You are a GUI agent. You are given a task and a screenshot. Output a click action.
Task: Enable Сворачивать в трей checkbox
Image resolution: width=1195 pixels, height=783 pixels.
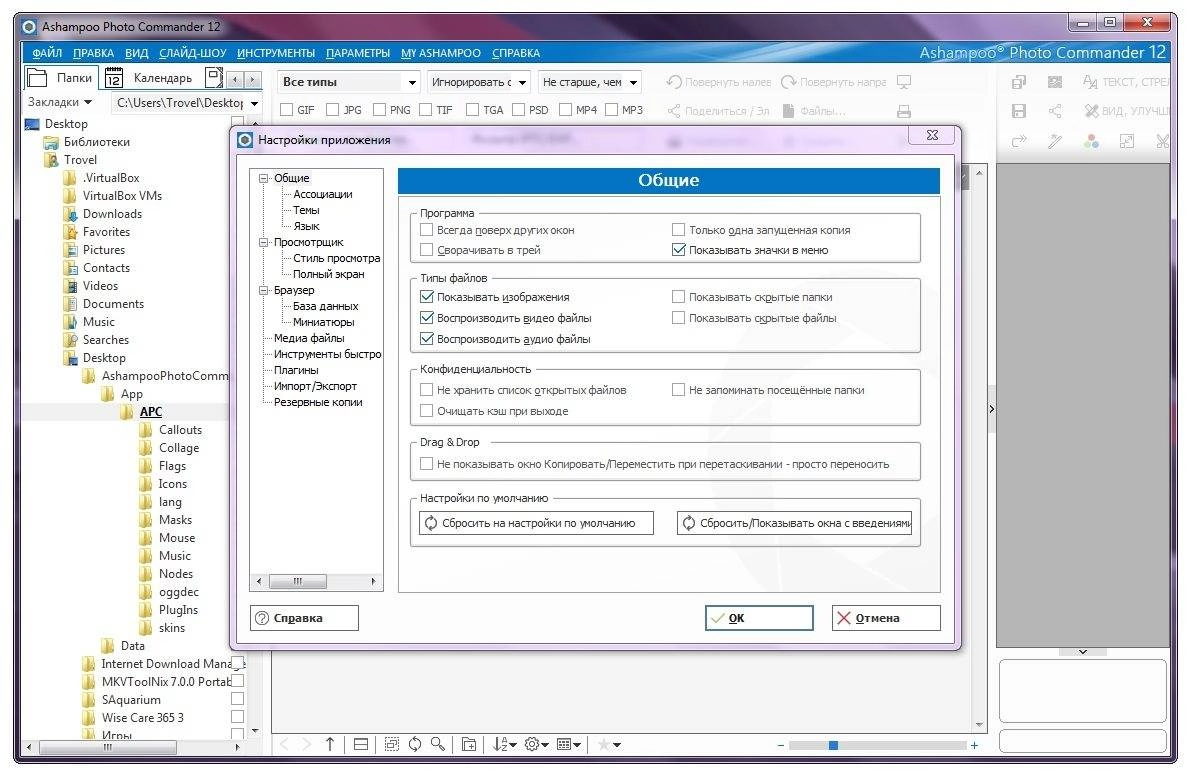(427, 249)
